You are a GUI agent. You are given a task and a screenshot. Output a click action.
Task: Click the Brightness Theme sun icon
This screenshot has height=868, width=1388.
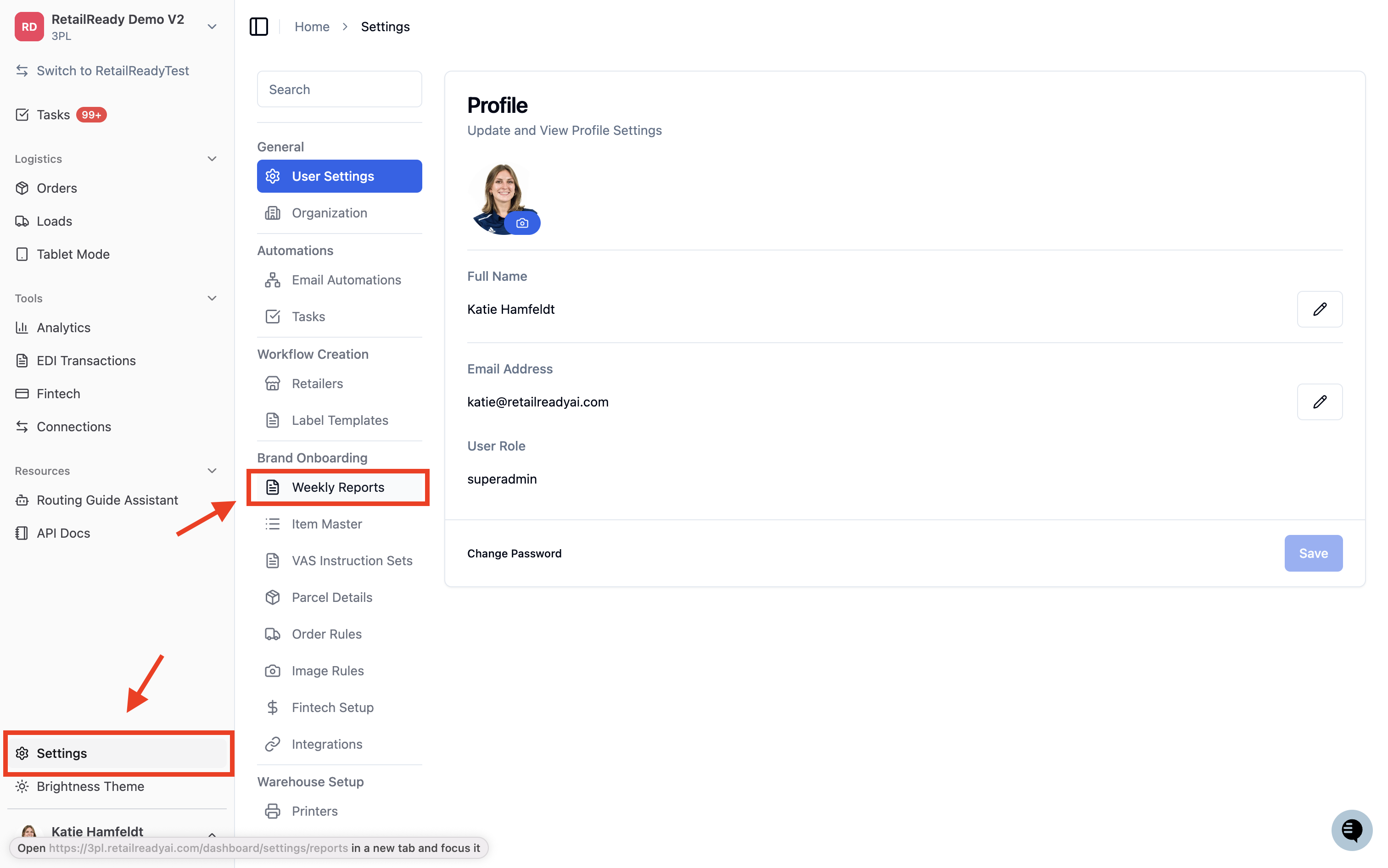pos(22,786)
